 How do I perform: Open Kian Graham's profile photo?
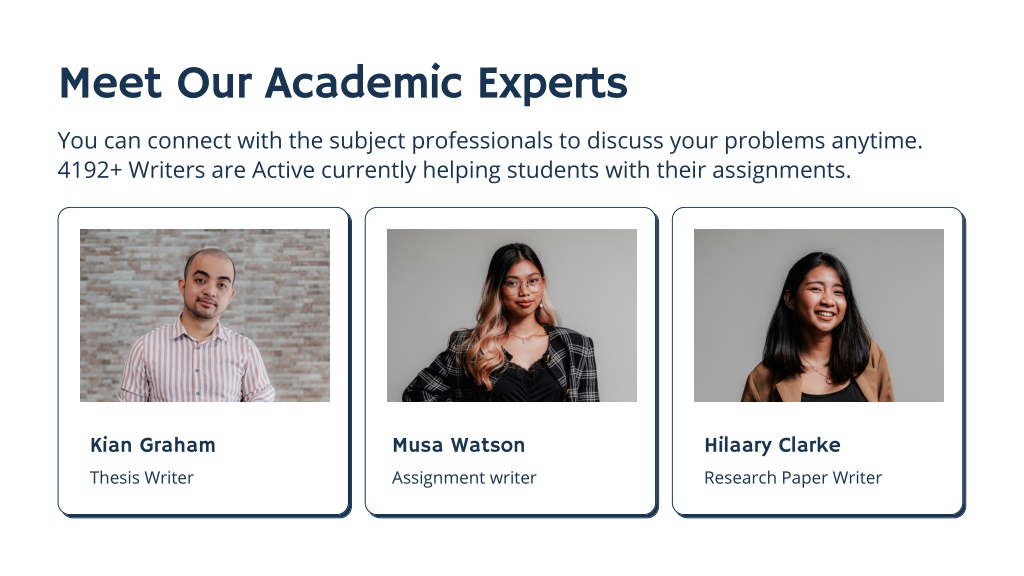(x=204, y=315)
